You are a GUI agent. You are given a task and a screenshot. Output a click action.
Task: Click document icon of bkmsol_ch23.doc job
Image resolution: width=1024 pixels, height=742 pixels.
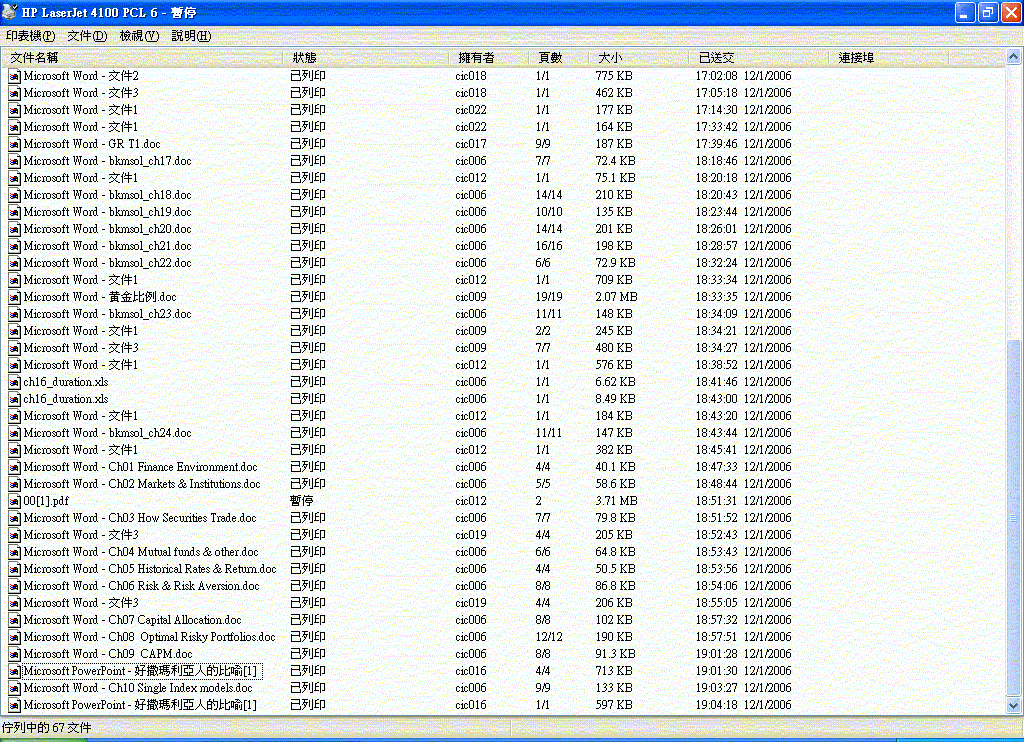tap(14, 314)
